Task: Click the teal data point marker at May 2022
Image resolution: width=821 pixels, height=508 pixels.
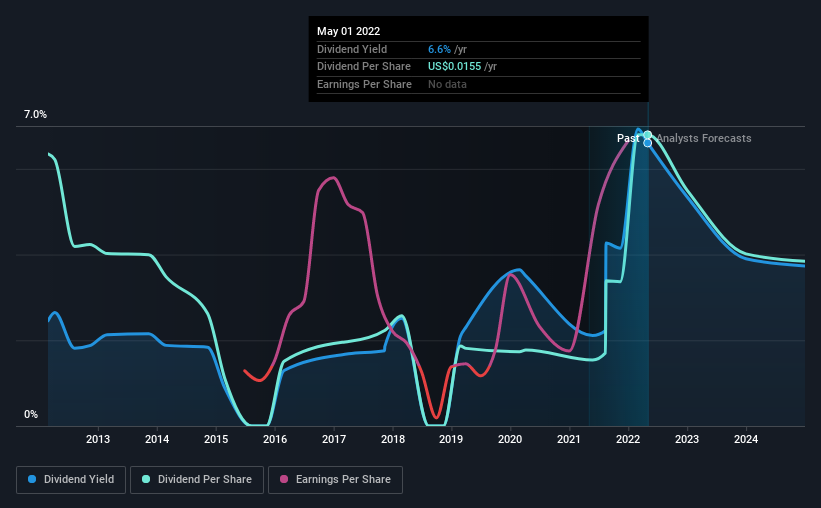Action: 648,135
